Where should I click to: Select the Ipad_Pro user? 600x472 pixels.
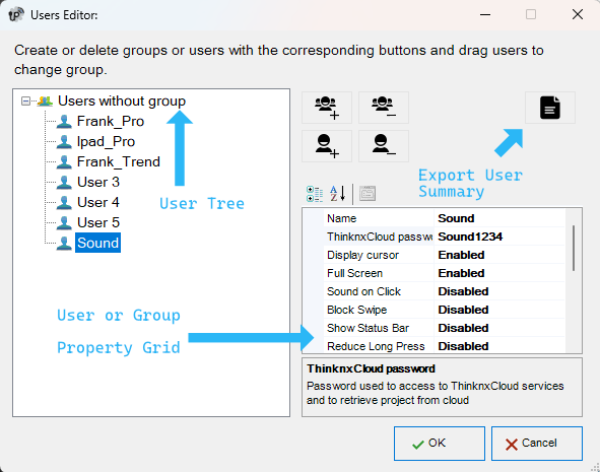tap(106, 142)
